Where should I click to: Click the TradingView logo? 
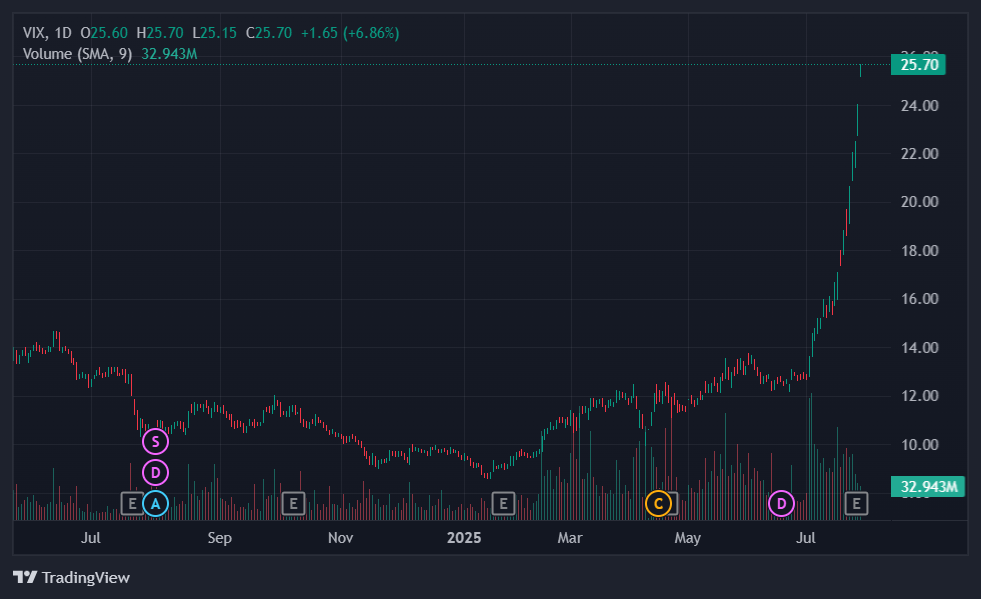pos(71,577)
